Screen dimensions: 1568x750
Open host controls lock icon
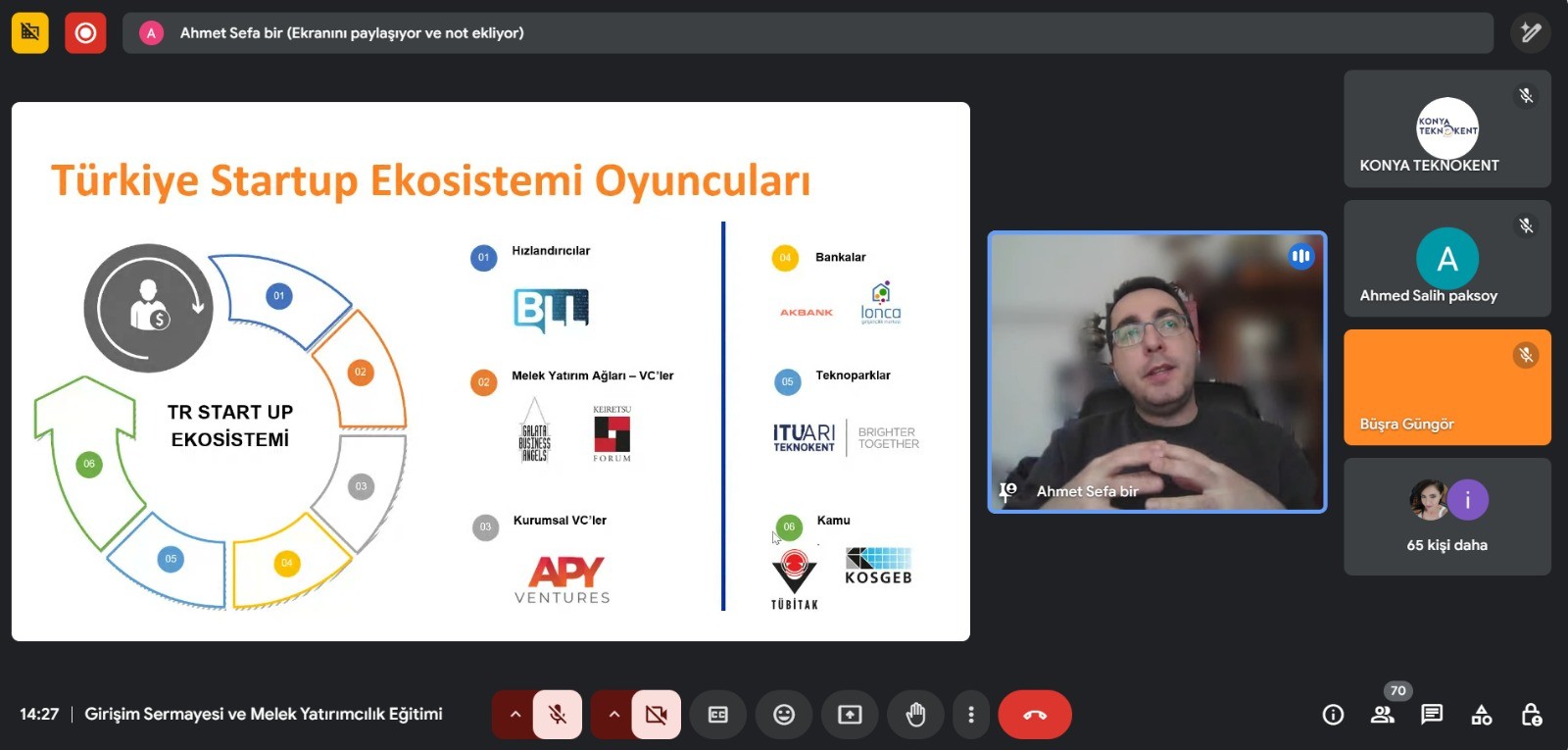tap(1532, 715)
